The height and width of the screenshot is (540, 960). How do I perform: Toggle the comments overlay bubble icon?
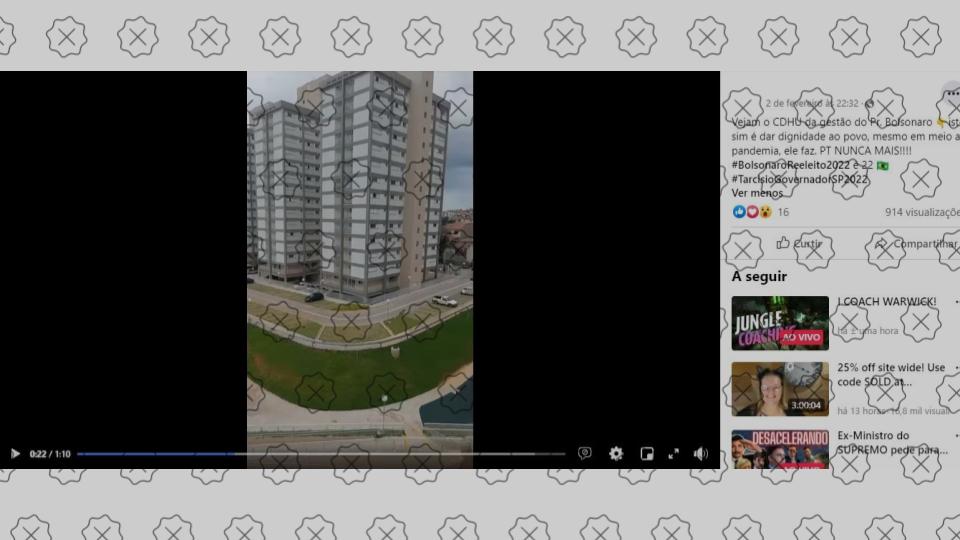pyautogui.click(x=585, y=453)
